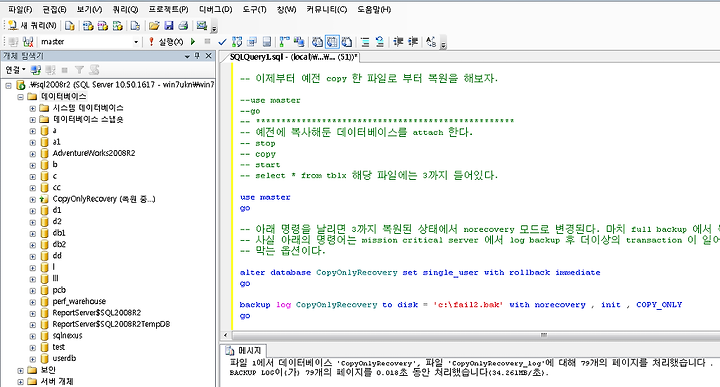The image size is (720, 387).
Task: Click Specify Values for Template Parameters icon
Action: click(431, 42)
